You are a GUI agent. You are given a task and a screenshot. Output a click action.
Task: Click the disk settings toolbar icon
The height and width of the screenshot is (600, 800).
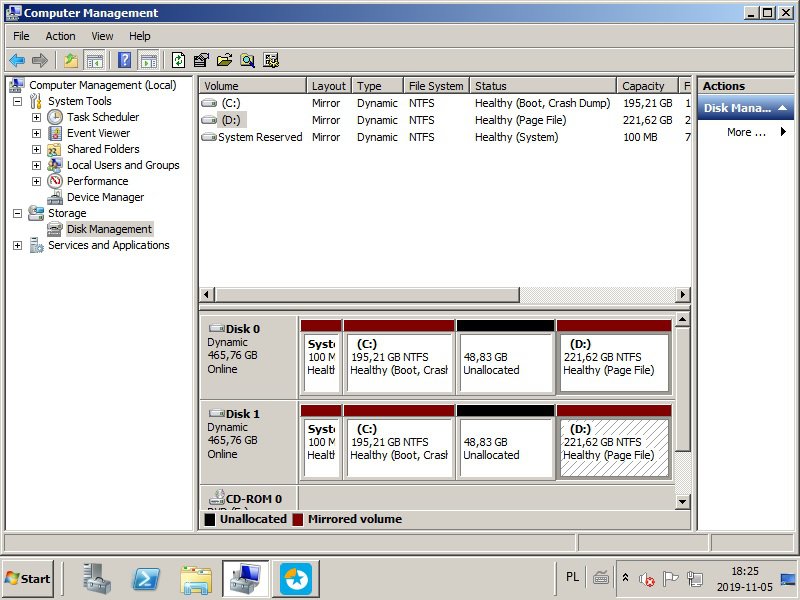[271, 60]
